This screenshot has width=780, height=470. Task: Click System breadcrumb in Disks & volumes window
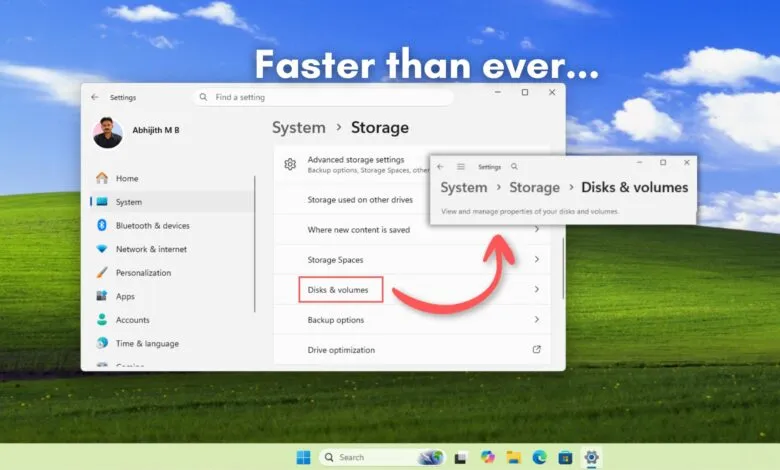(464, 188)
